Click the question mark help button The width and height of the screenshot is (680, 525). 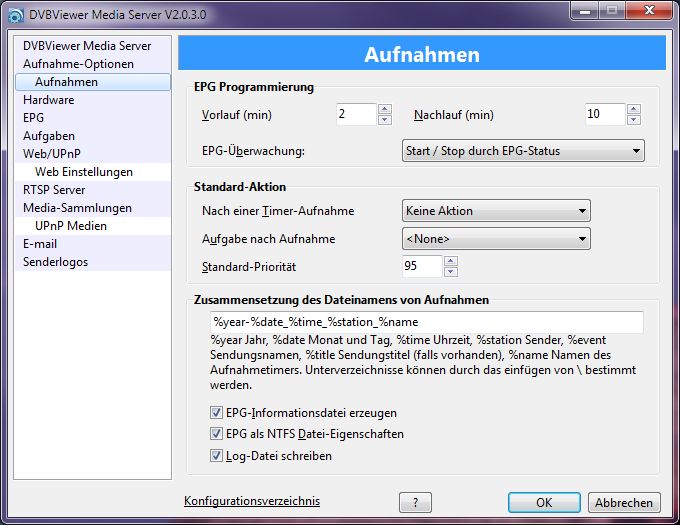(x=414, y=503)
